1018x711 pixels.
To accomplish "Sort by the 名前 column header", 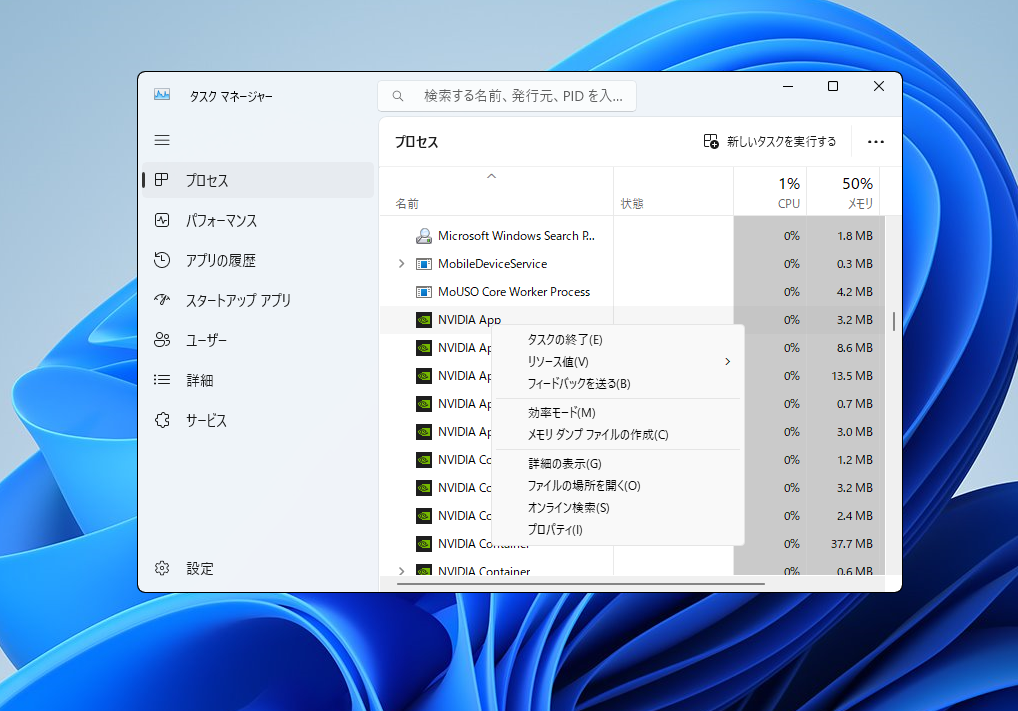I will [496, 192].
